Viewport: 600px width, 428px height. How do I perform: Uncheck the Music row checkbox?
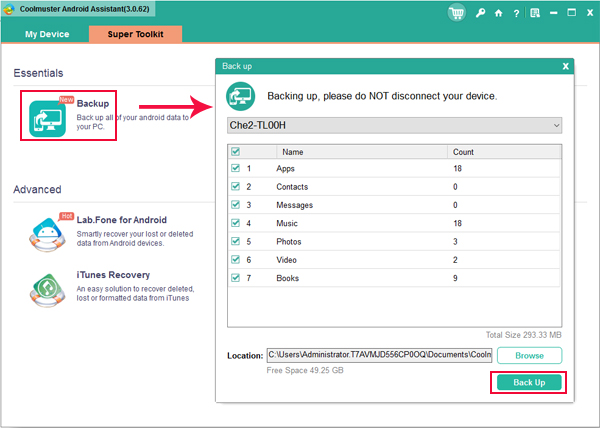[235, 223]
